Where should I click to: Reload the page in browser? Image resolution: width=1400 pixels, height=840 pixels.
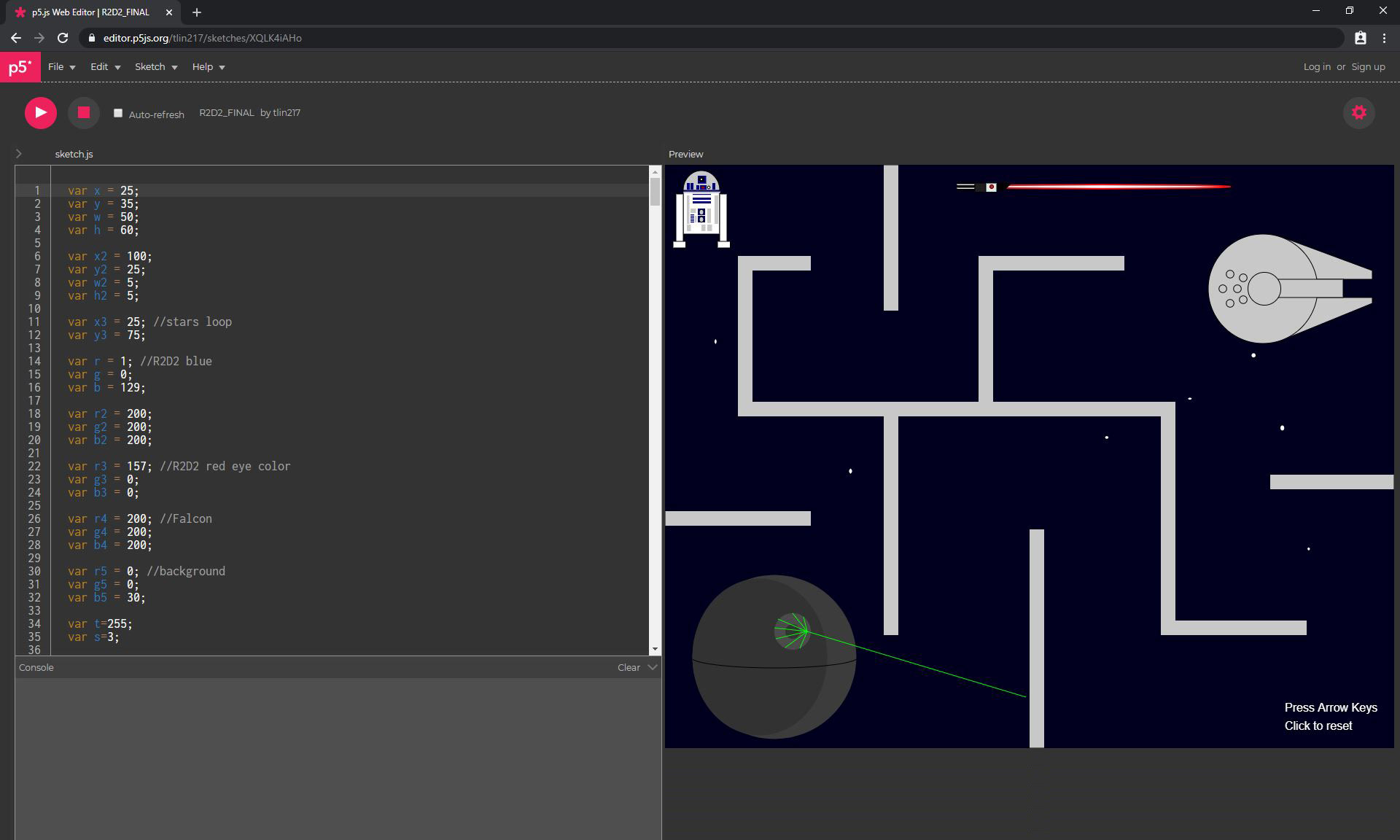pyautogui.click(x=63, y=38)
